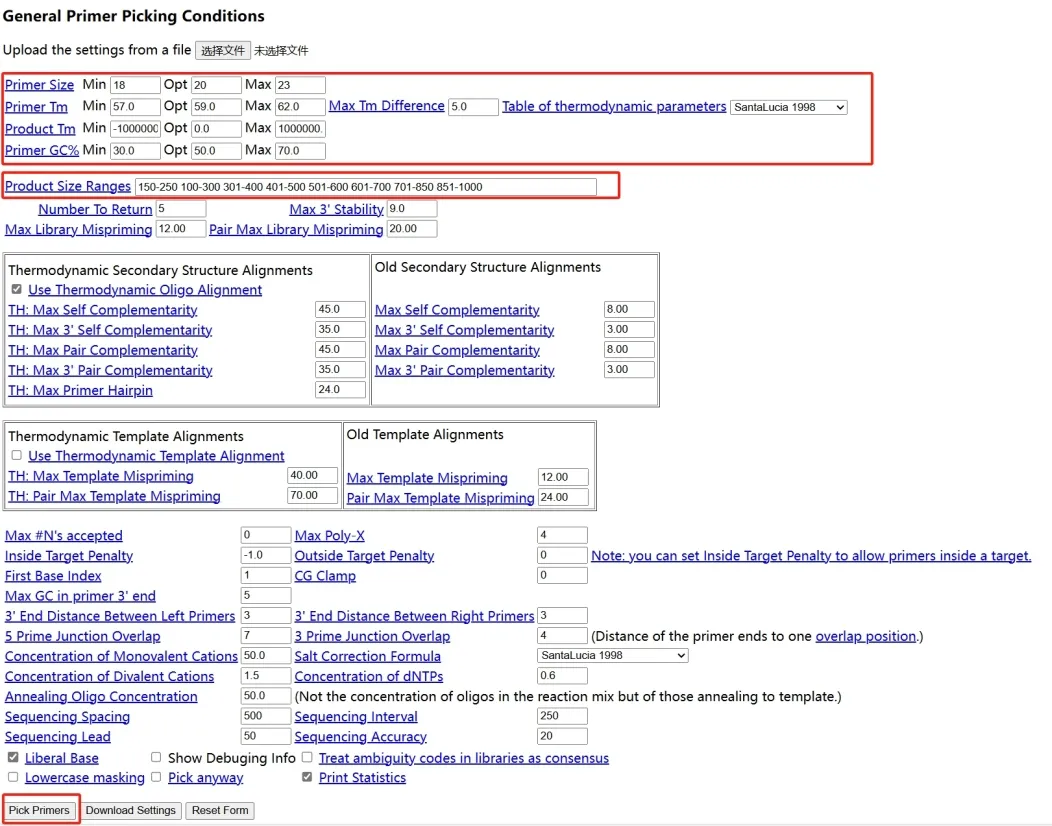The height and width of the screenshot is (826, 1052).
Task: Click Pair Max Library Mispriming field
Action: coord(412,229)
